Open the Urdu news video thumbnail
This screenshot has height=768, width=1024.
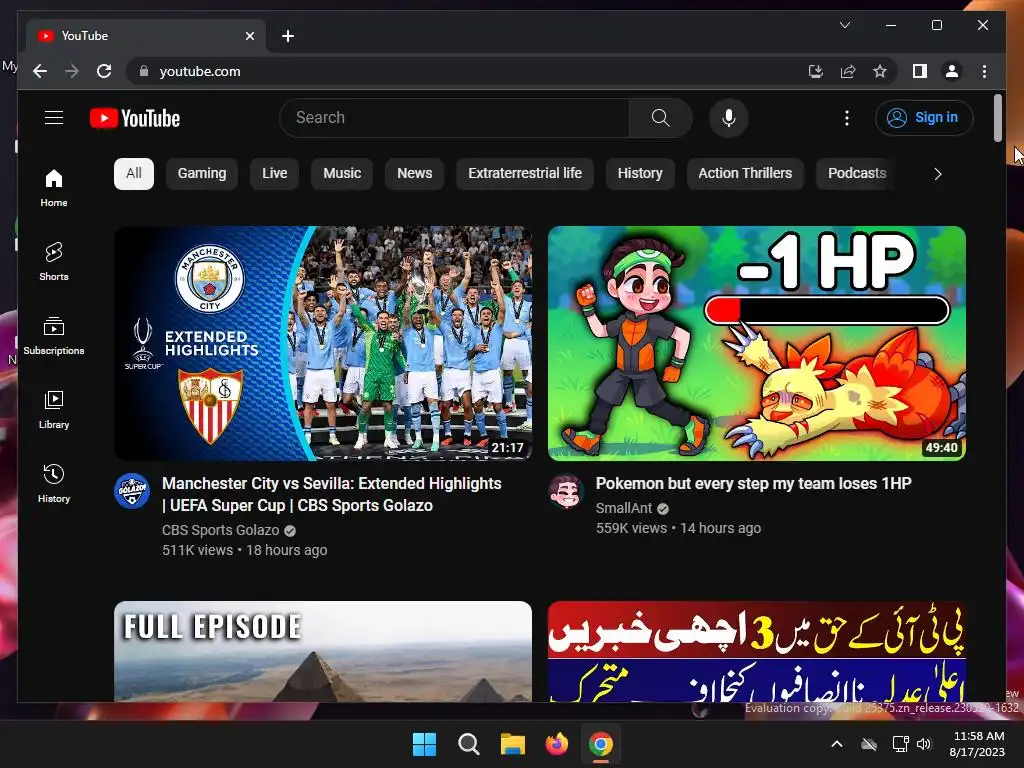pyautogui.click(x=757, y=651)
